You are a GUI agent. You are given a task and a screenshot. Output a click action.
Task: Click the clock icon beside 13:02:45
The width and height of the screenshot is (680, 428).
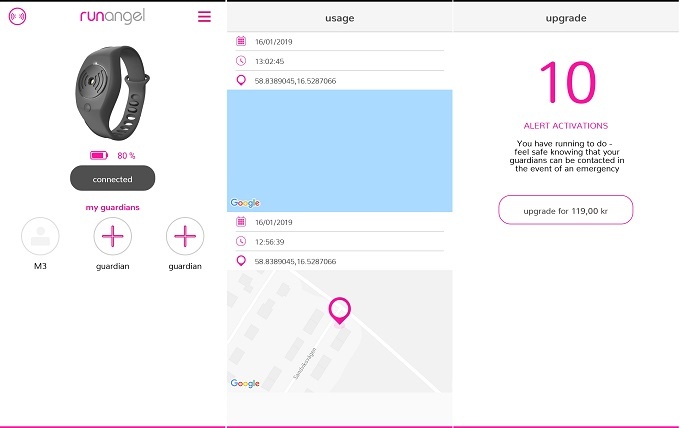[x=241, y=60]
